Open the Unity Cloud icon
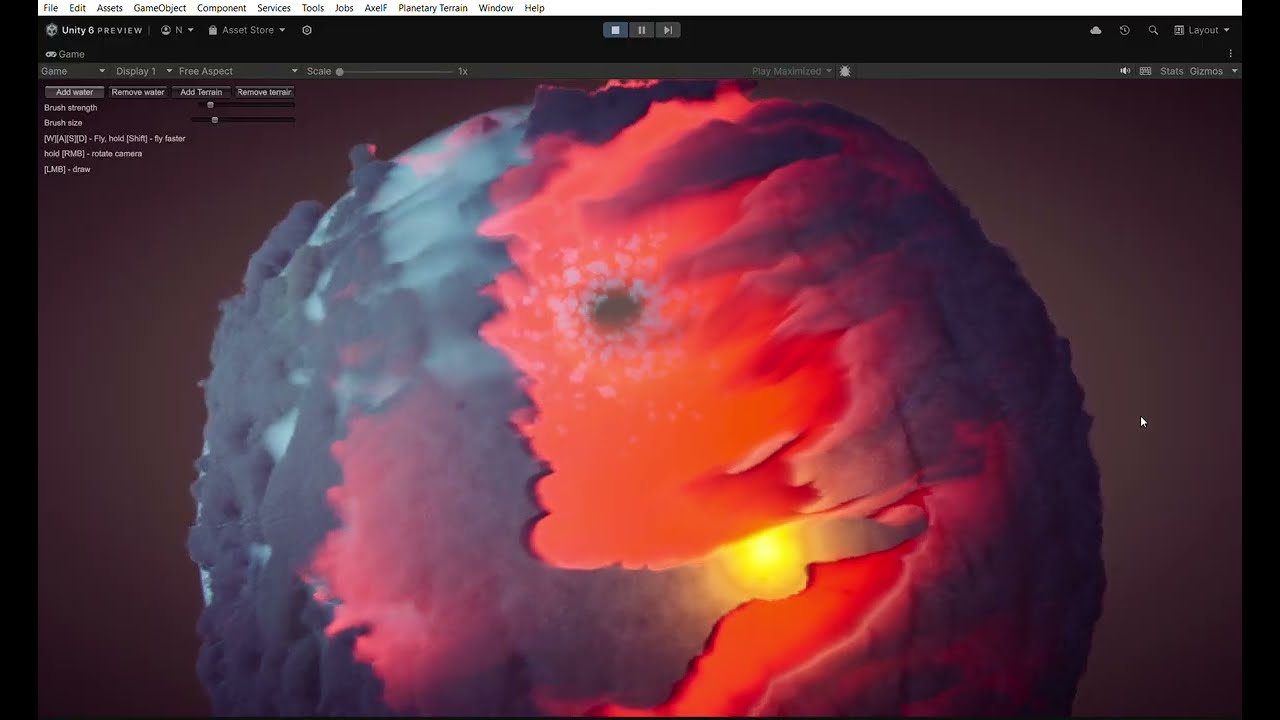Screen dimensions: 1280x720 [x=1096, y=30]
